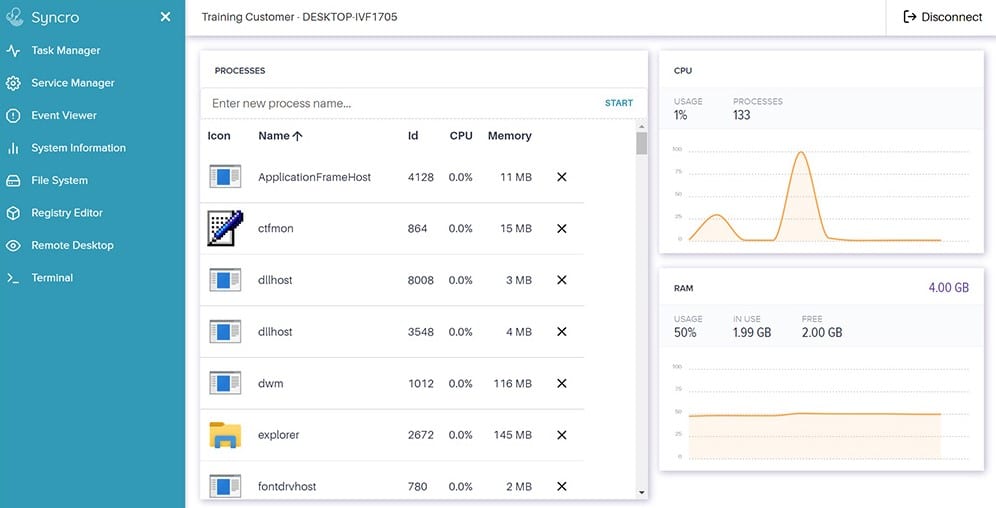Kill the ctfmon process
This screenshot has width=996, height=508.
[562, 229]
